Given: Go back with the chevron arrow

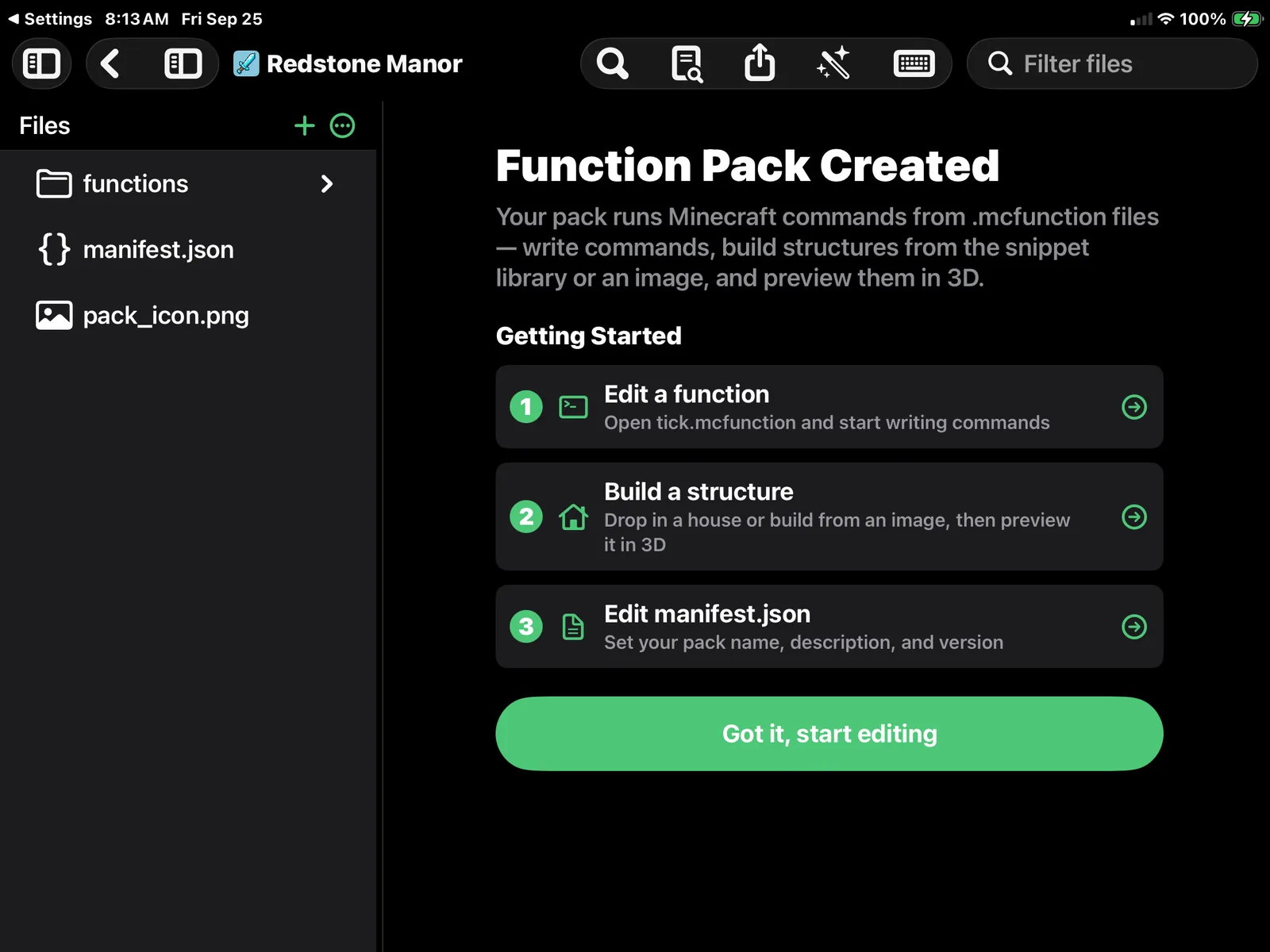Looking at the screenshot, I should [110, 63].
